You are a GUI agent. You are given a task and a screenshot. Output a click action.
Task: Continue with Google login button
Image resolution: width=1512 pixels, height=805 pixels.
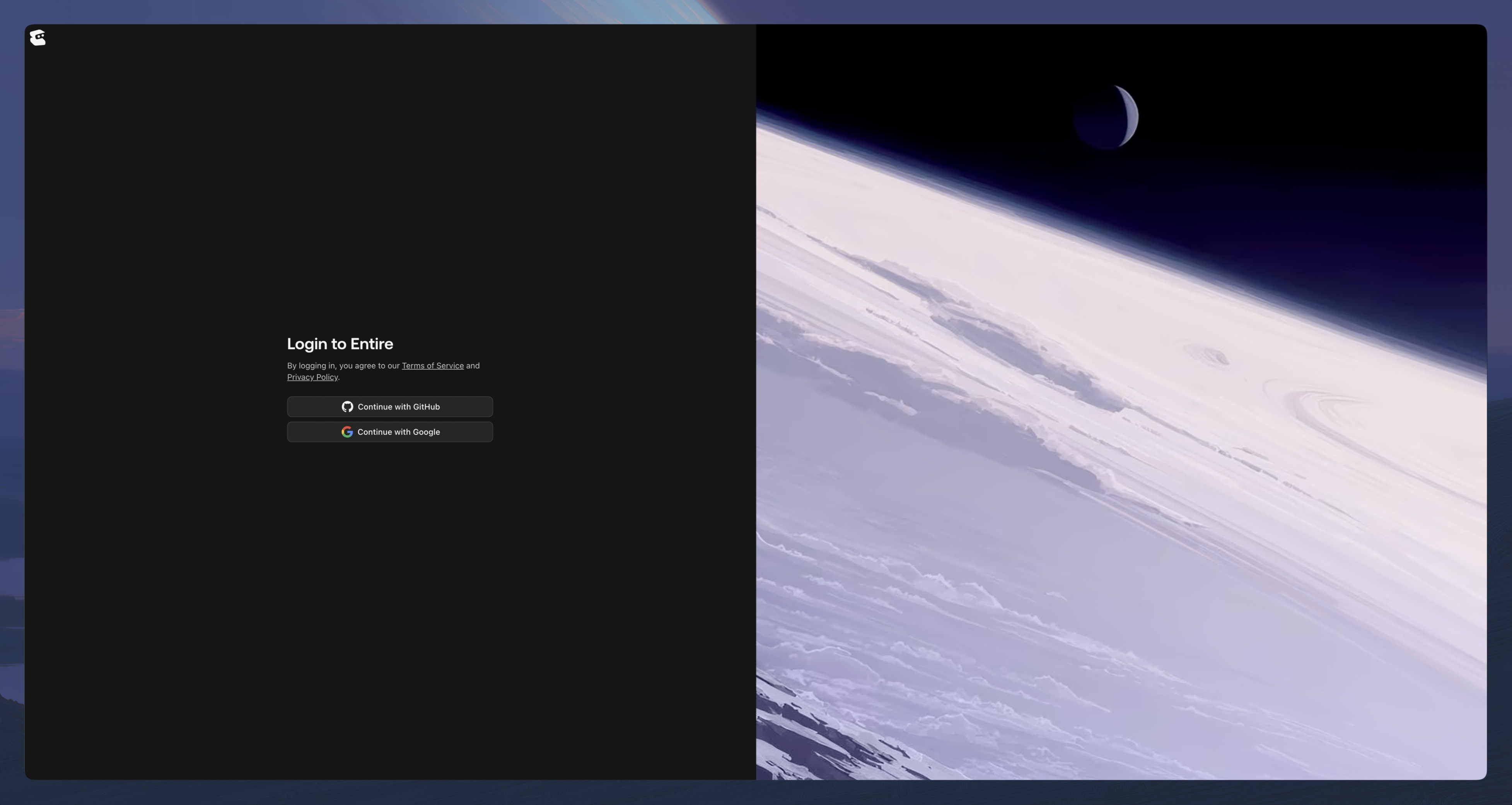pyautogui.click(x=390, y=432)
